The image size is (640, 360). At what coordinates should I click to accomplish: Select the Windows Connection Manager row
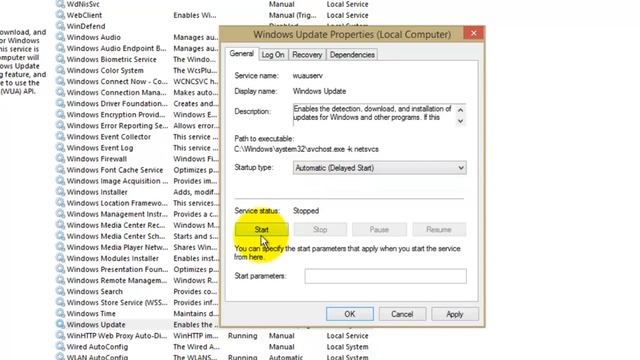[x=137, y=92]
